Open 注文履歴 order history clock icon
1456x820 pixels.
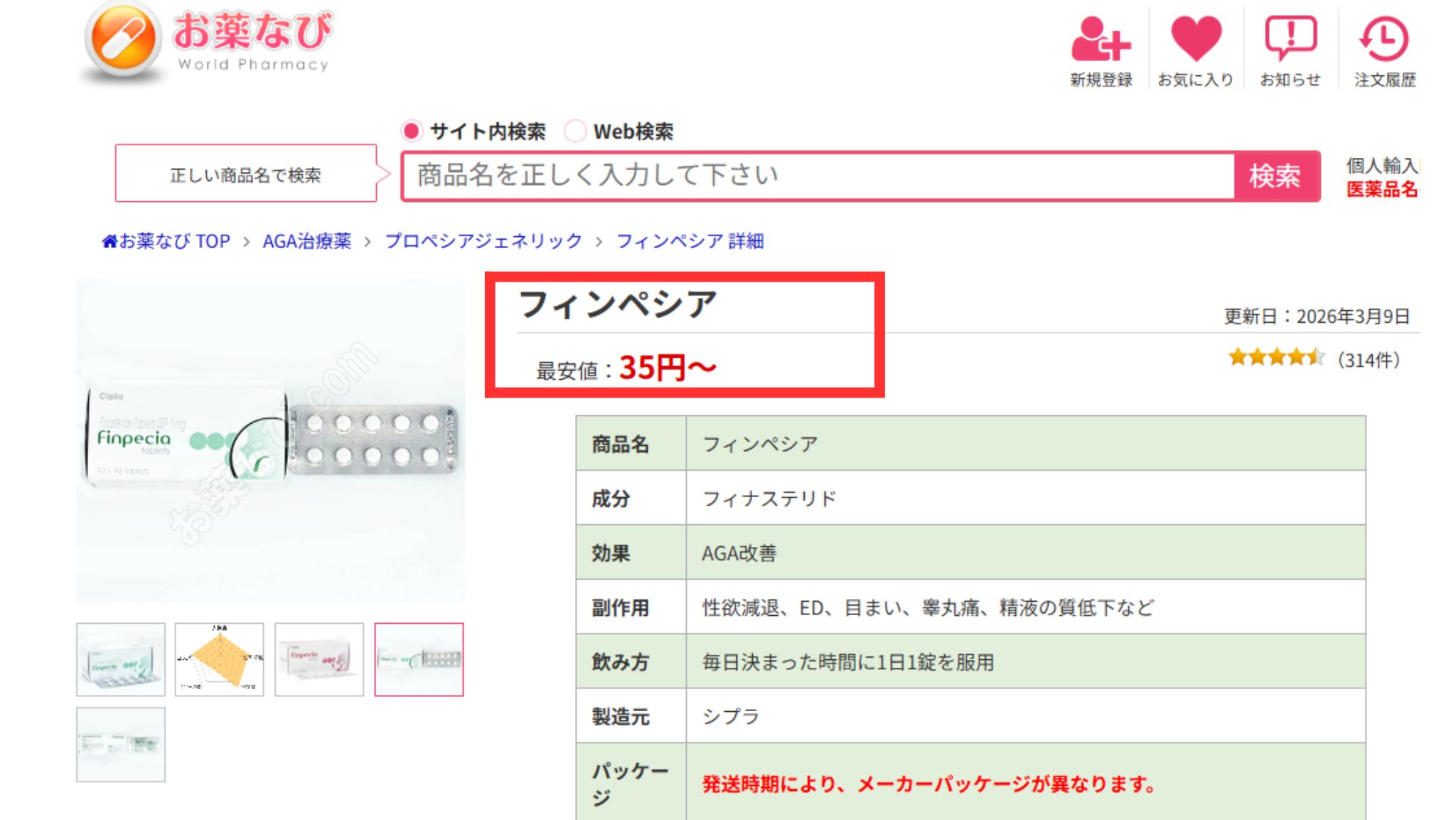coord(1383,39)
